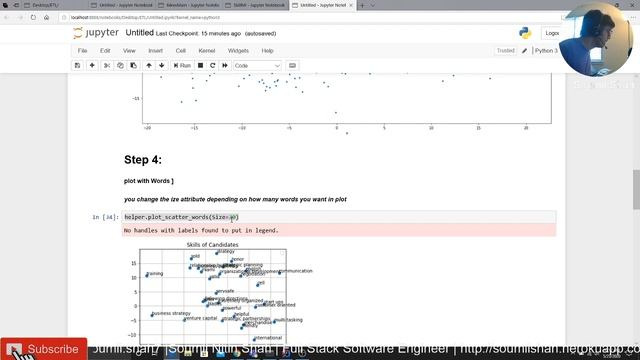
Task: Go back in browser history
Action: [x=6, y=18]
